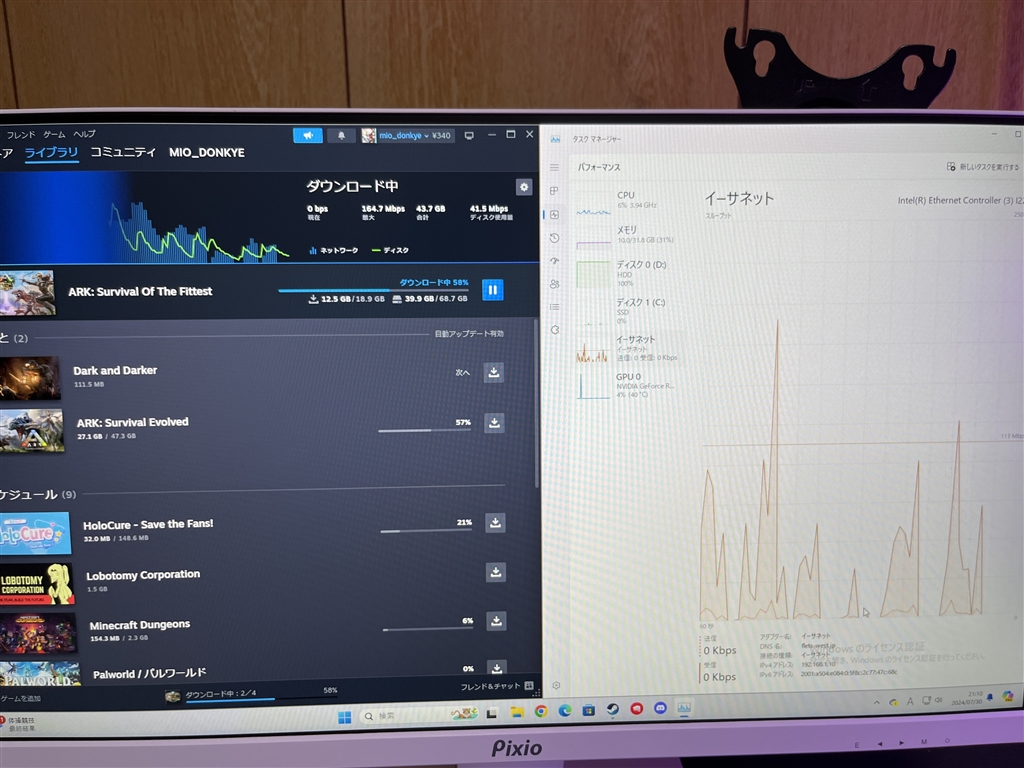
Task: Open Task Manager hamburger navigation menu
Action: pyautogui.click(x=554, y=168)
